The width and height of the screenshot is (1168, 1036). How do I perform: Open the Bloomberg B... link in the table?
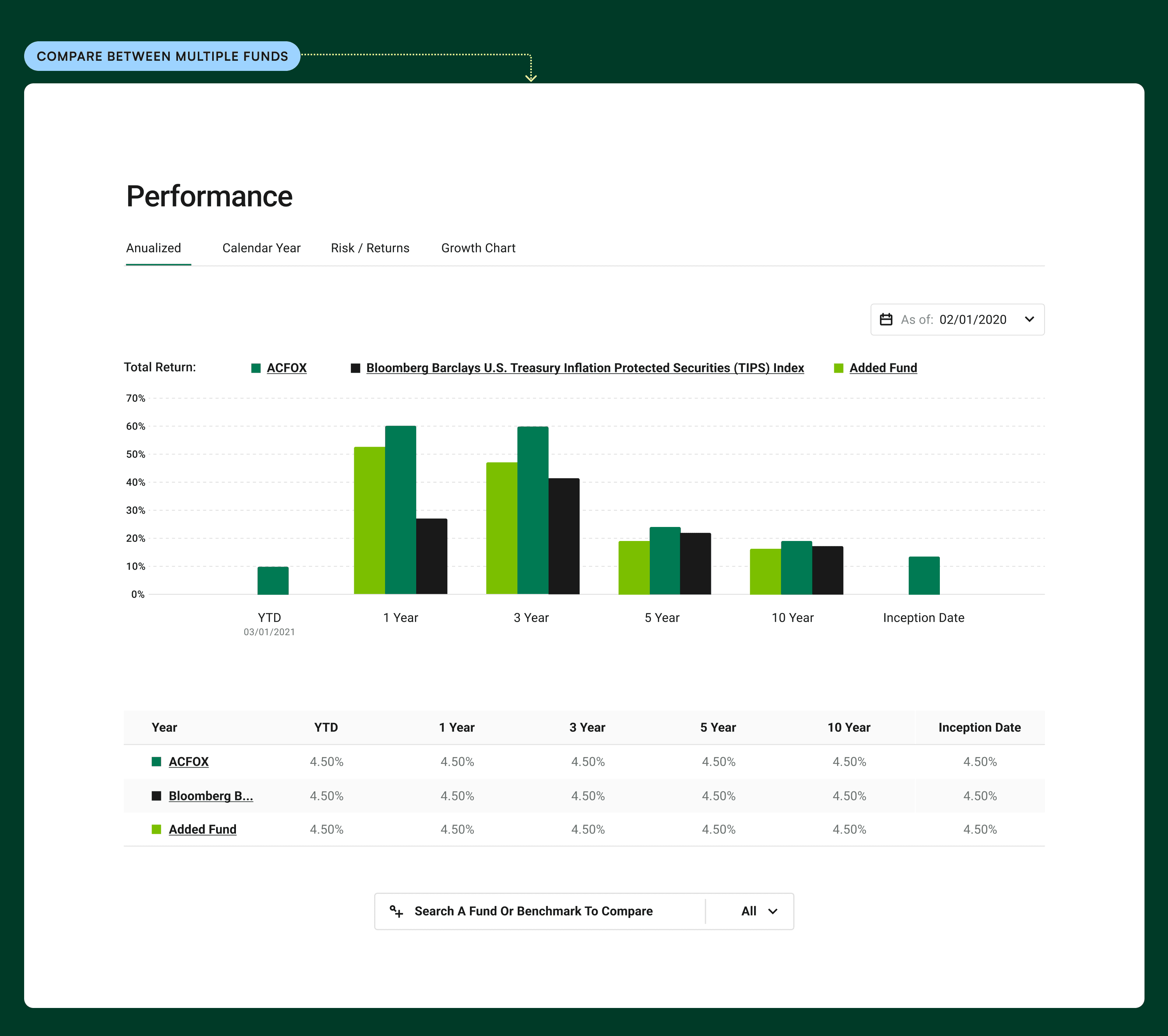[x=210, y=796]
